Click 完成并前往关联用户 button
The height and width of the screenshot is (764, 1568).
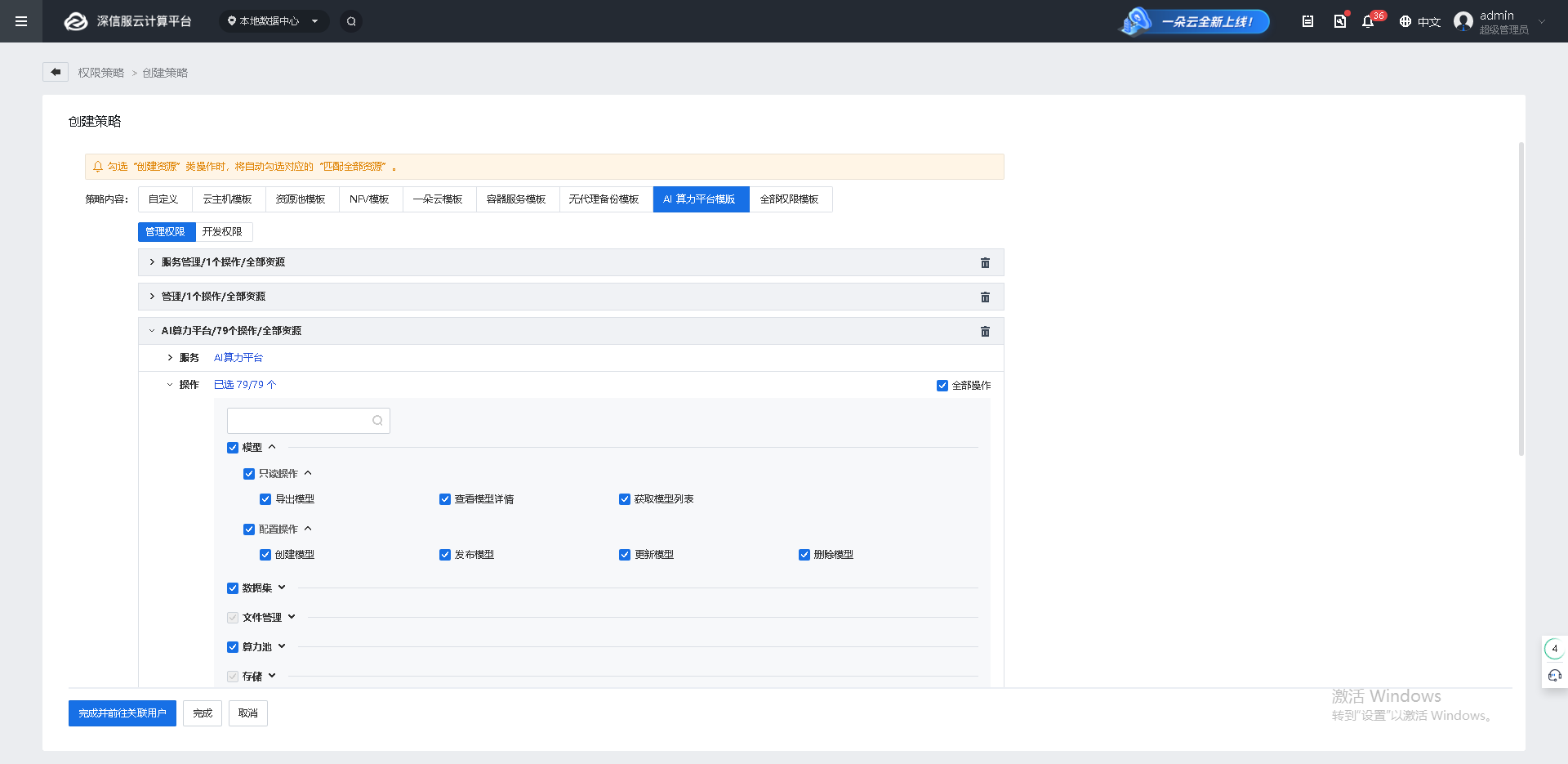pyautogui.click(x=122, y=713)
